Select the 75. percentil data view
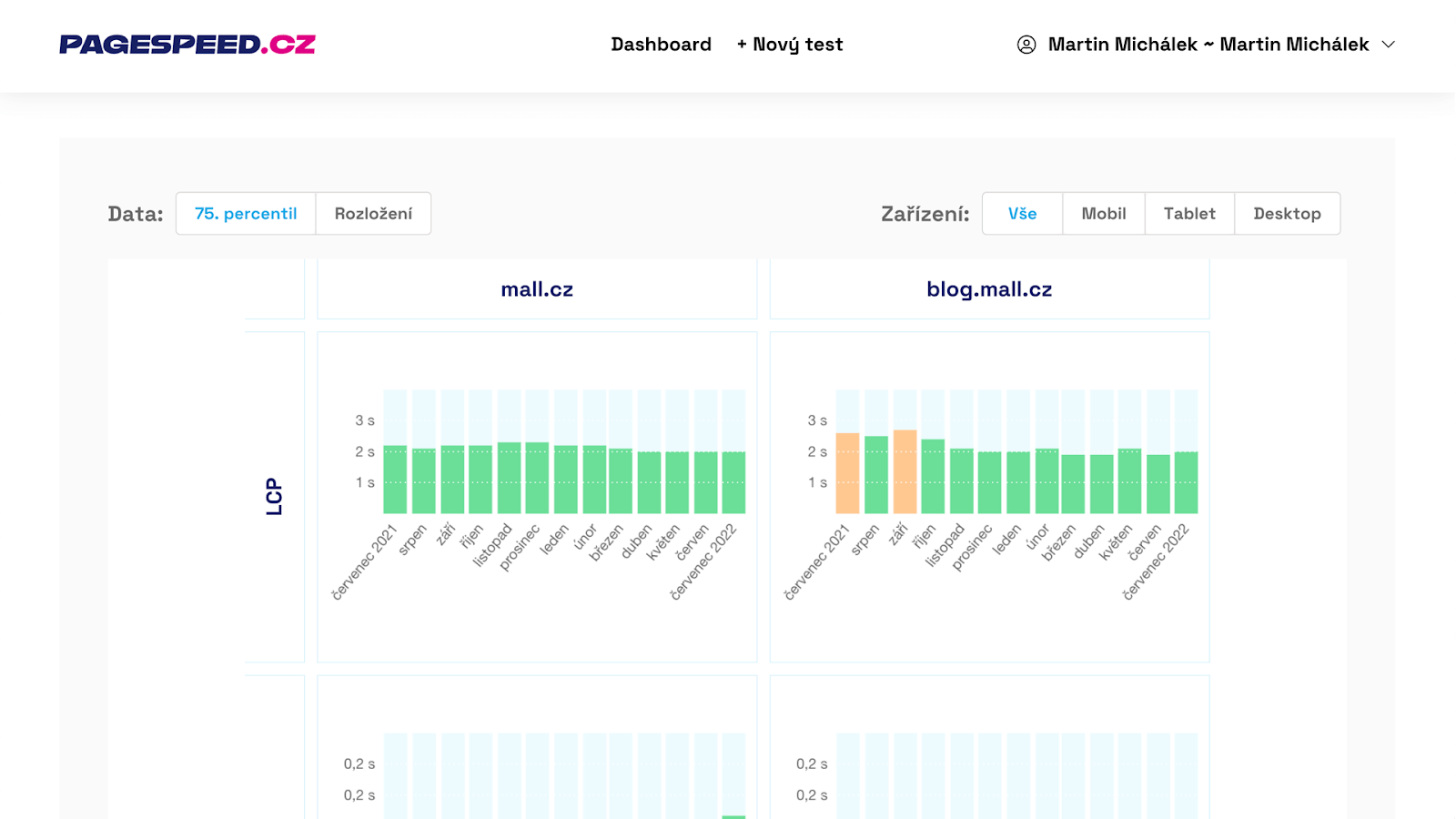 (245, 213)
